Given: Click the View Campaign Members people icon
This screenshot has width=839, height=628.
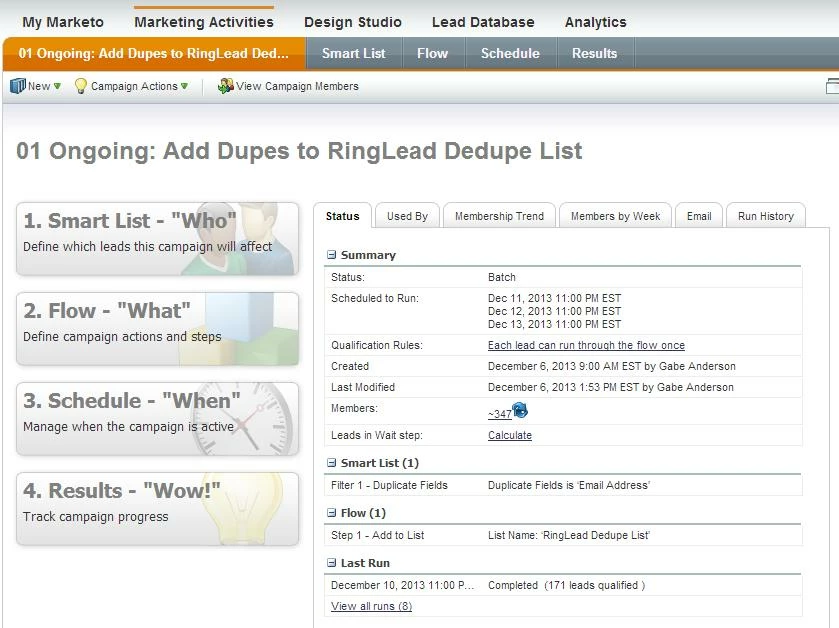Looking at the screenshot, I should 226,86.
